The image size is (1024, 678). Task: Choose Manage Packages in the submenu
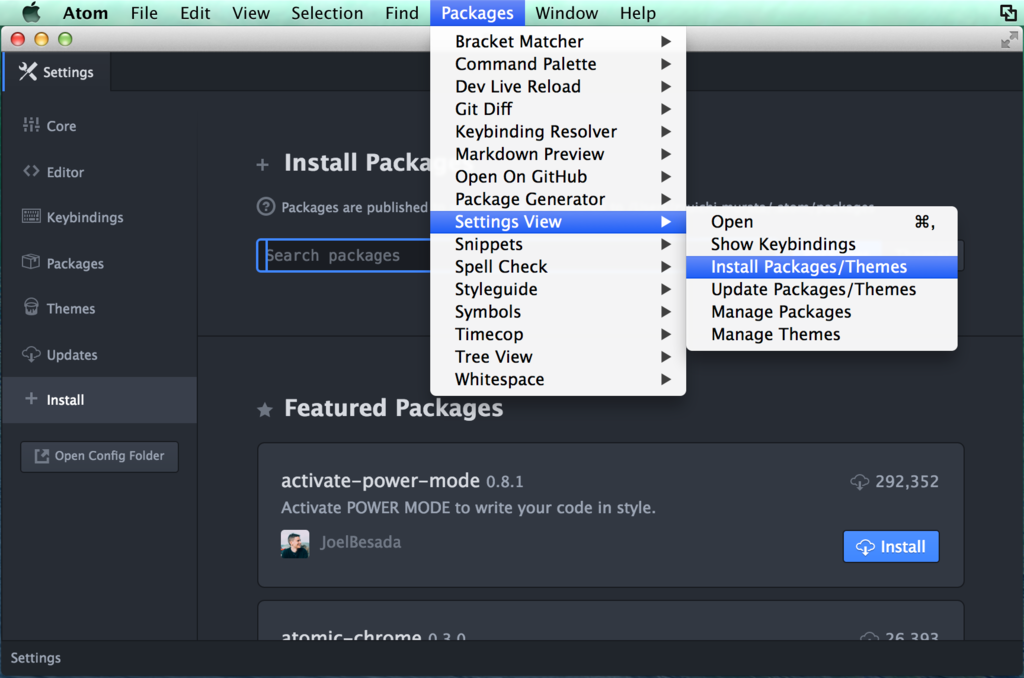(822, 312)
